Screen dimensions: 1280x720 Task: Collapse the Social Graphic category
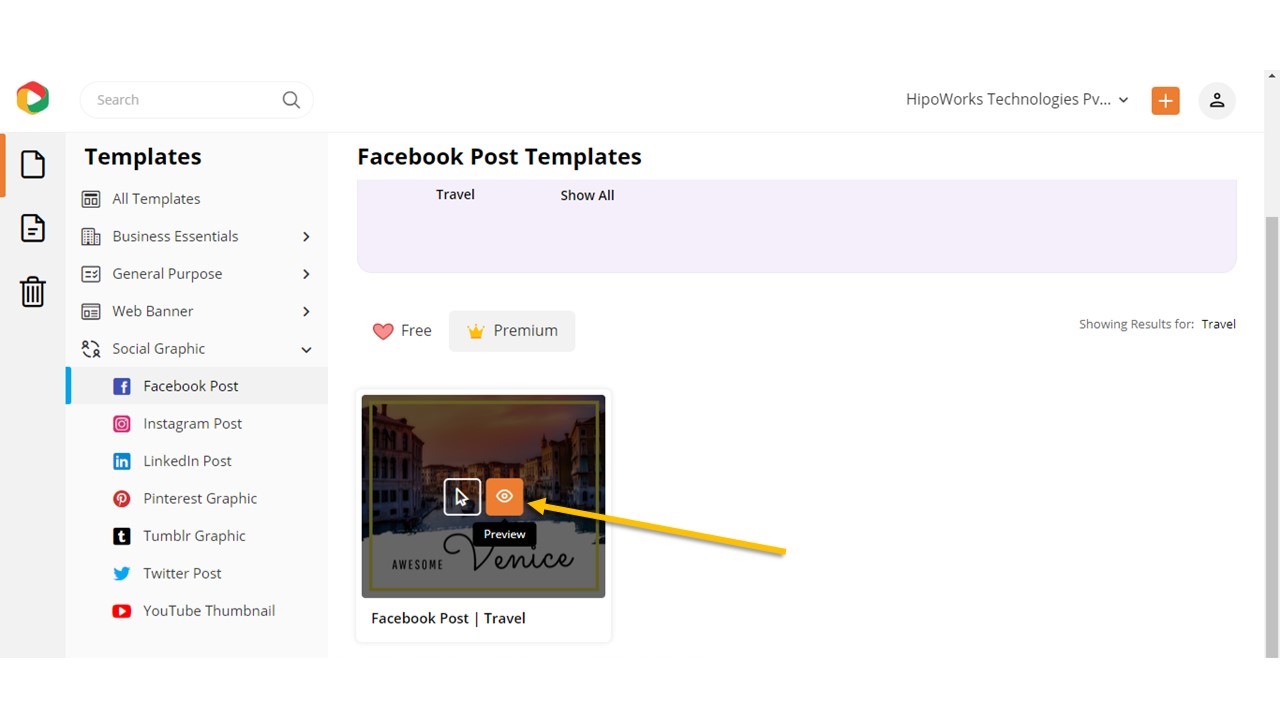pyautogui.click(x=306, y=348)
